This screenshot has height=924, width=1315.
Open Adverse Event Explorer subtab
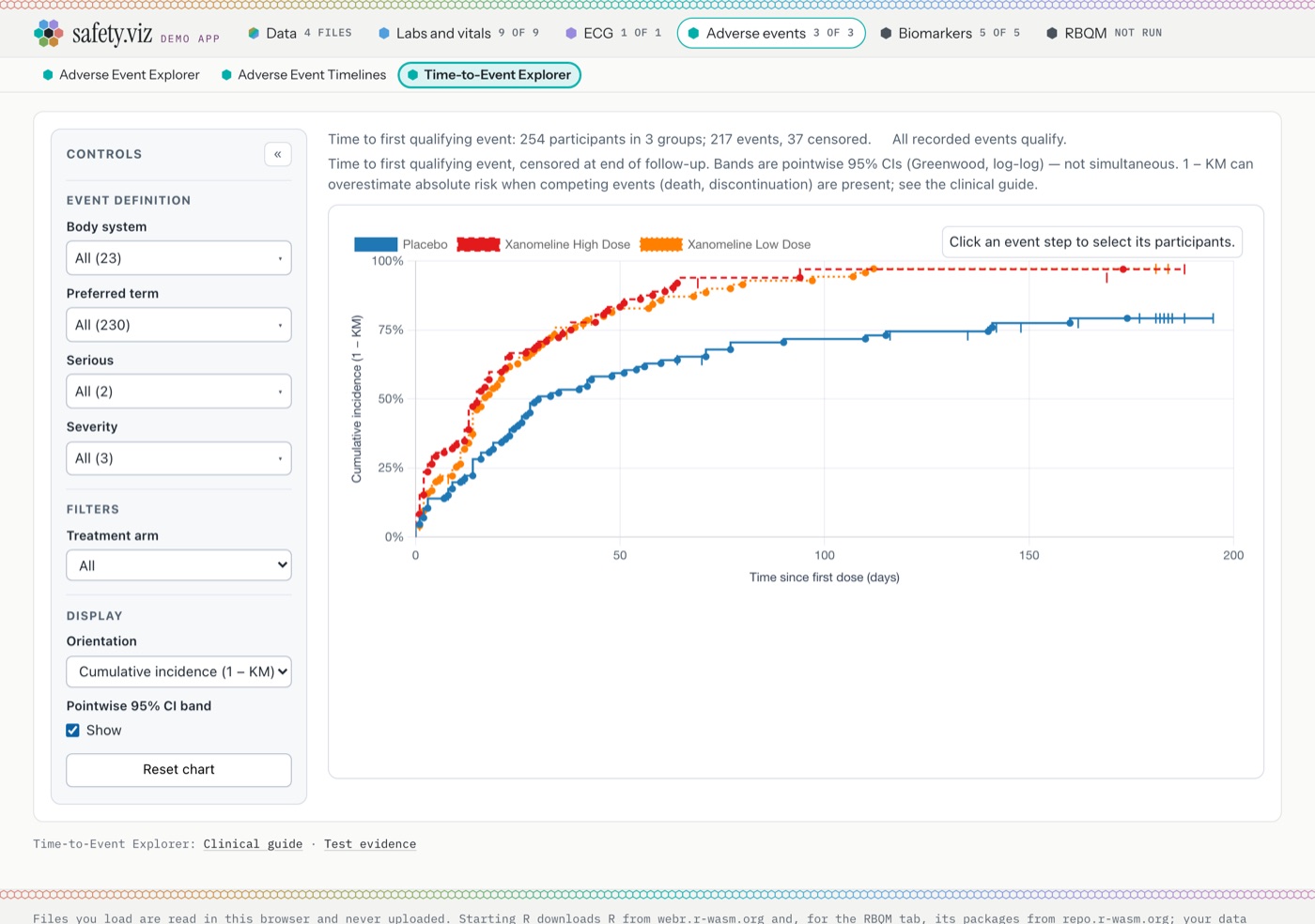[121, 75]
